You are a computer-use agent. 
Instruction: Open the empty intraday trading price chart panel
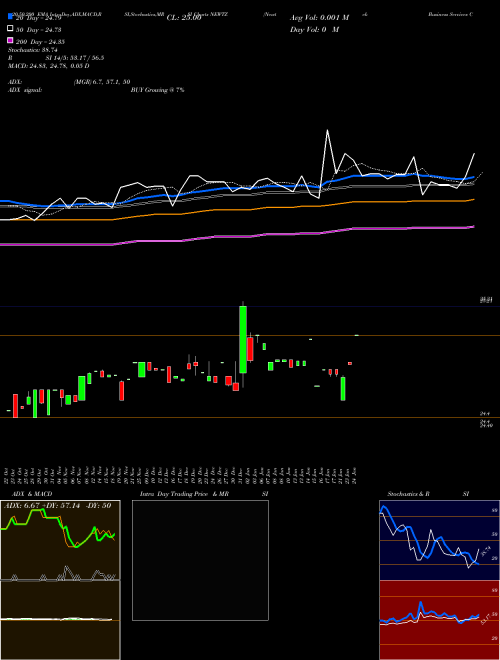click(200, 560)
